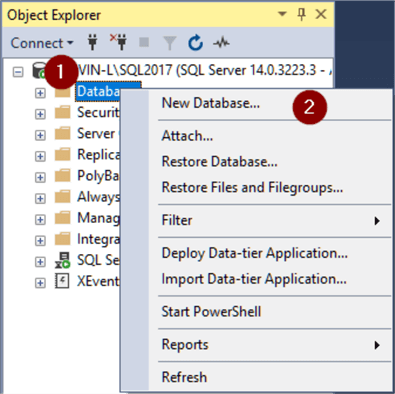This screenshot has width=395, height=394.
Task: Expand the Security folder node
Action: (40, 114)
